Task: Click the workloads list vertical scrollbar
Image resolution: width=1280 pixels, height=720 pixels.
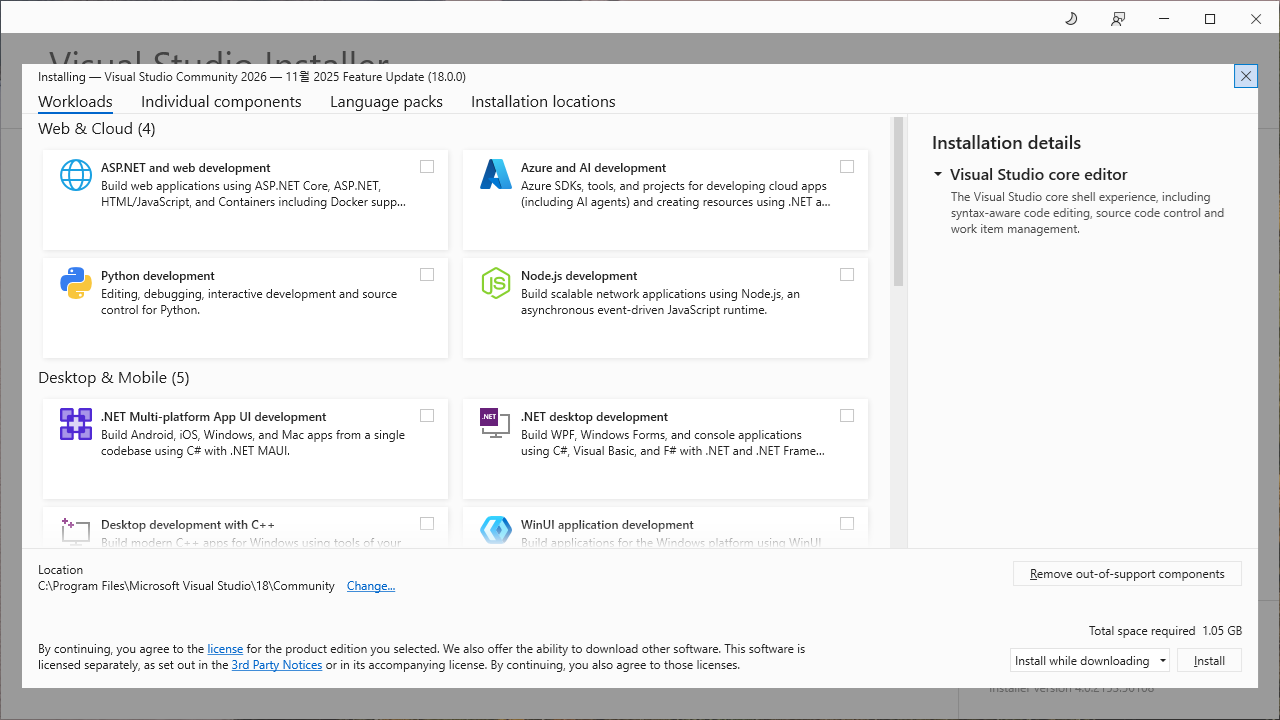Action: tap(898, 201)
